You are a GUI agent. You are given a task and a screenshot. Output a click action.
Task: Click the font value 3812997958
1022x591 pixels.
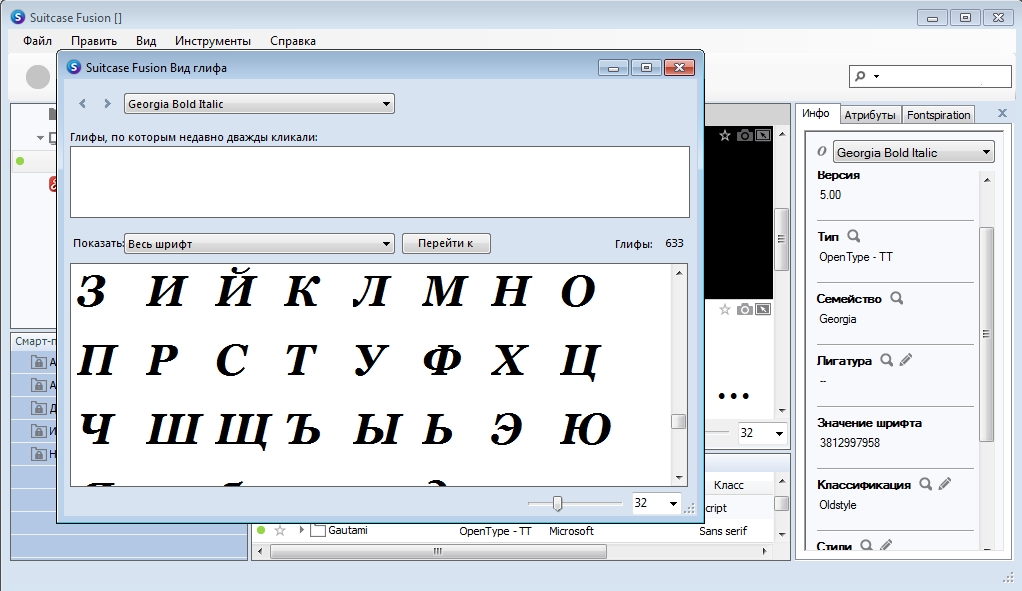(x=849, y=442)
